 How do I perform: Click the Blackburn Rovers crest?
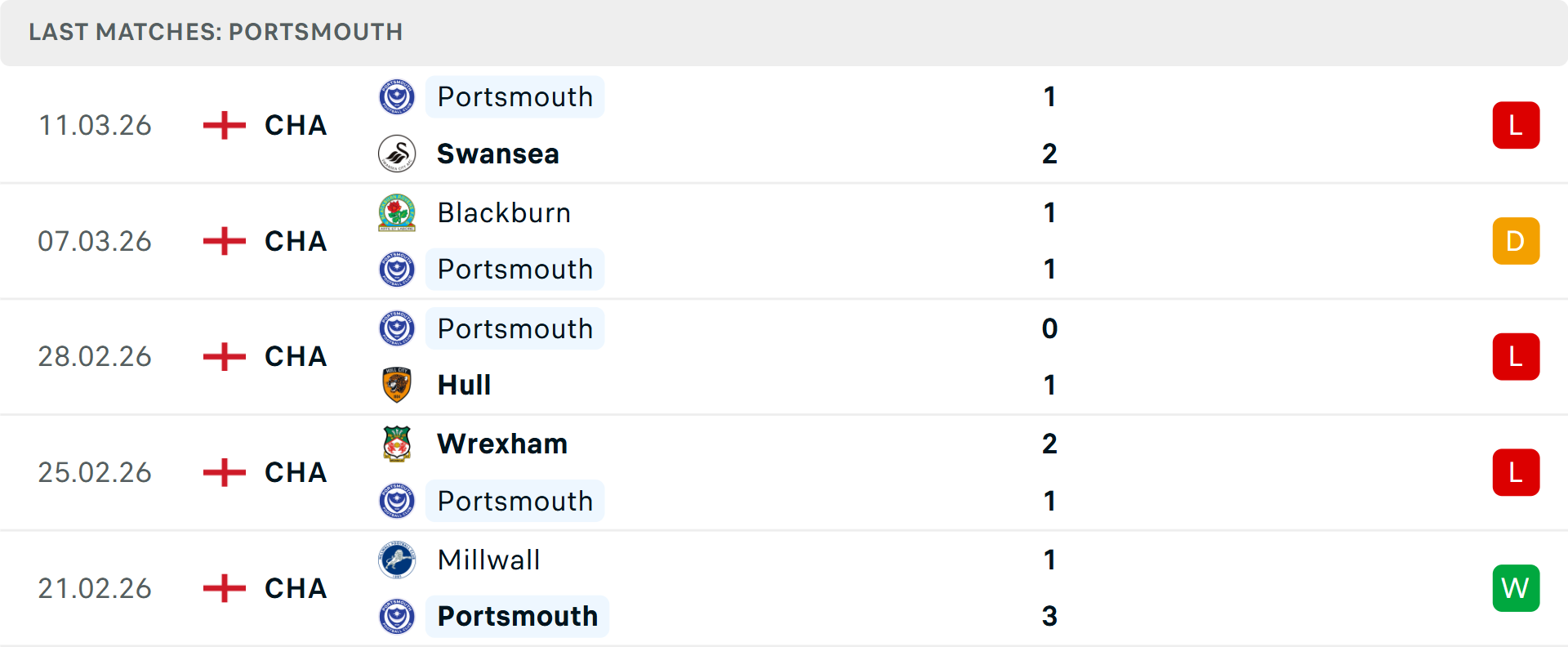point(398,212)
